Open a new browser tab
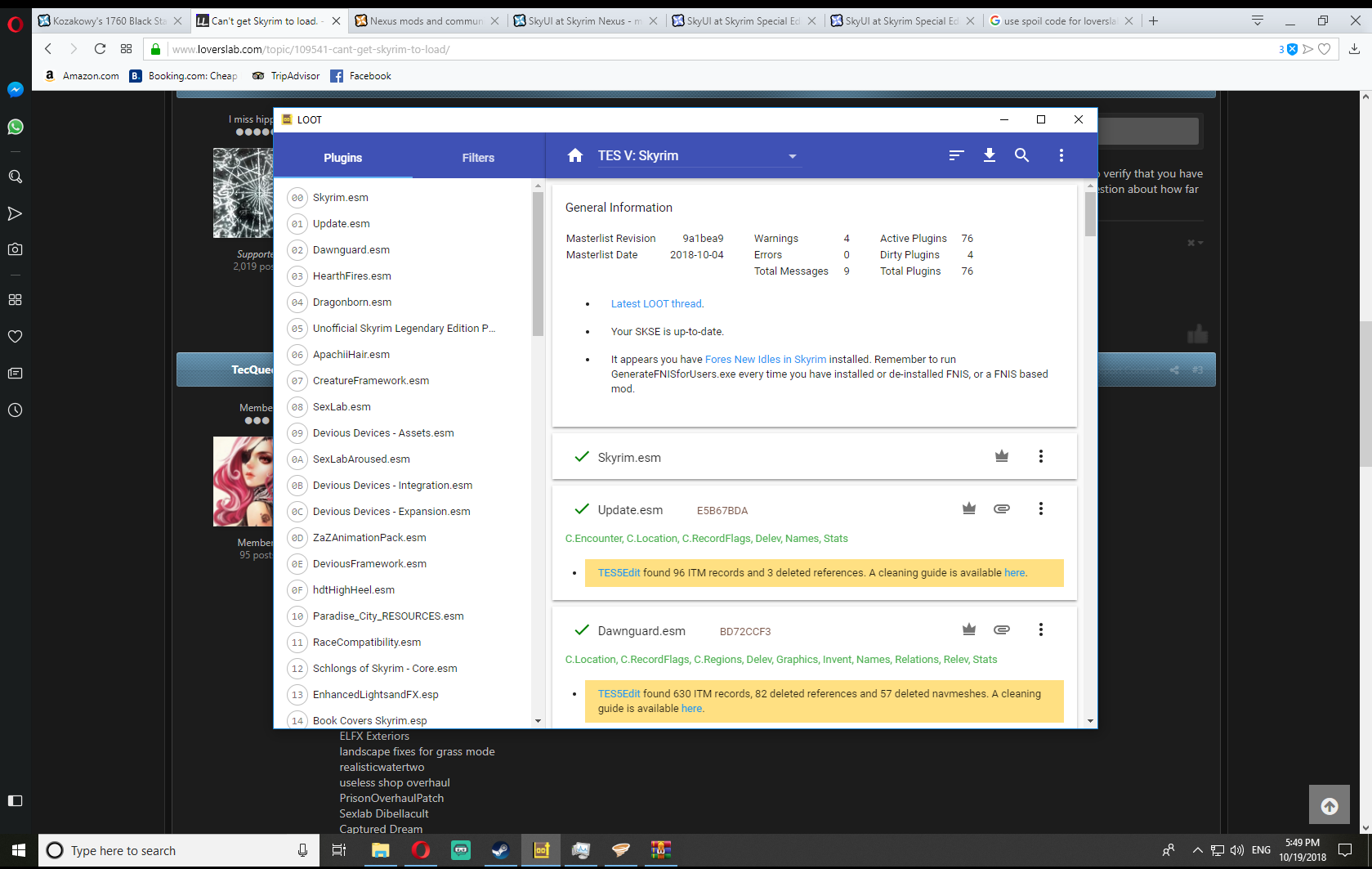Viewport: 1372px width, 869px height. pos(1153,21)
